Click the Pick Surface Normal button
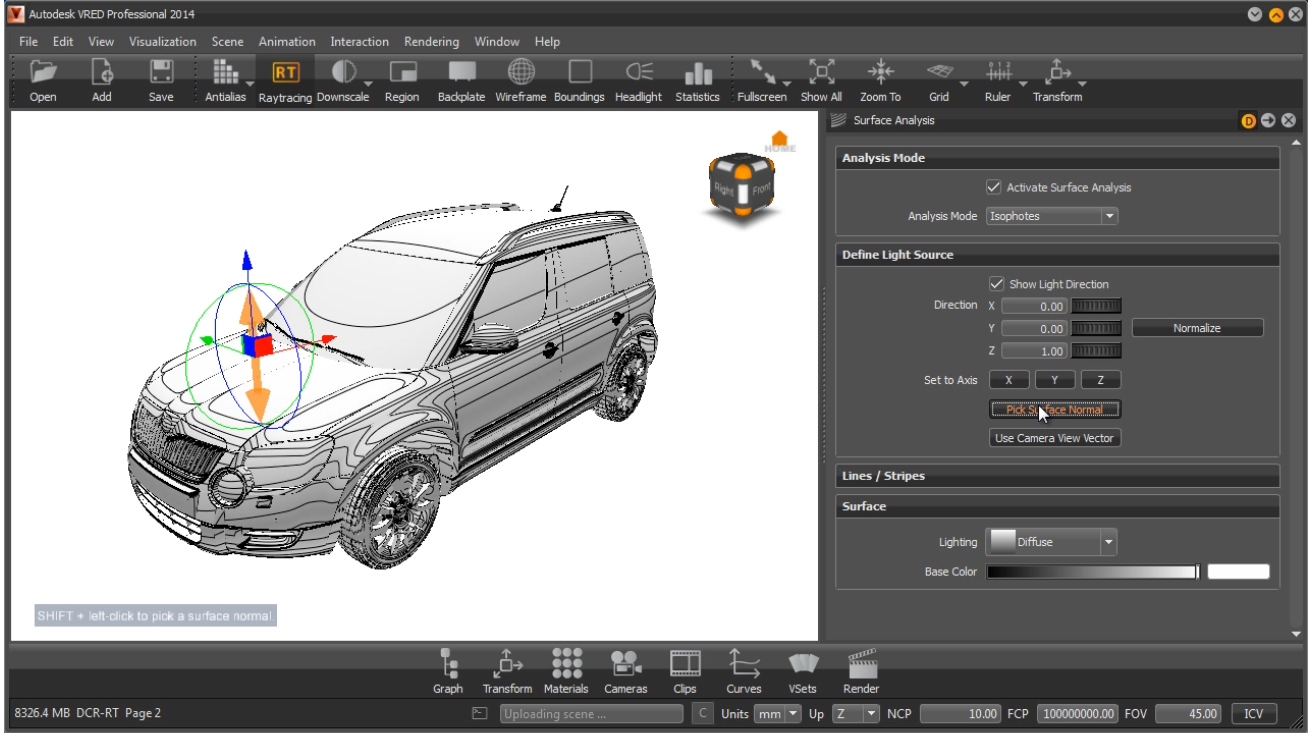 point(1055,409)
